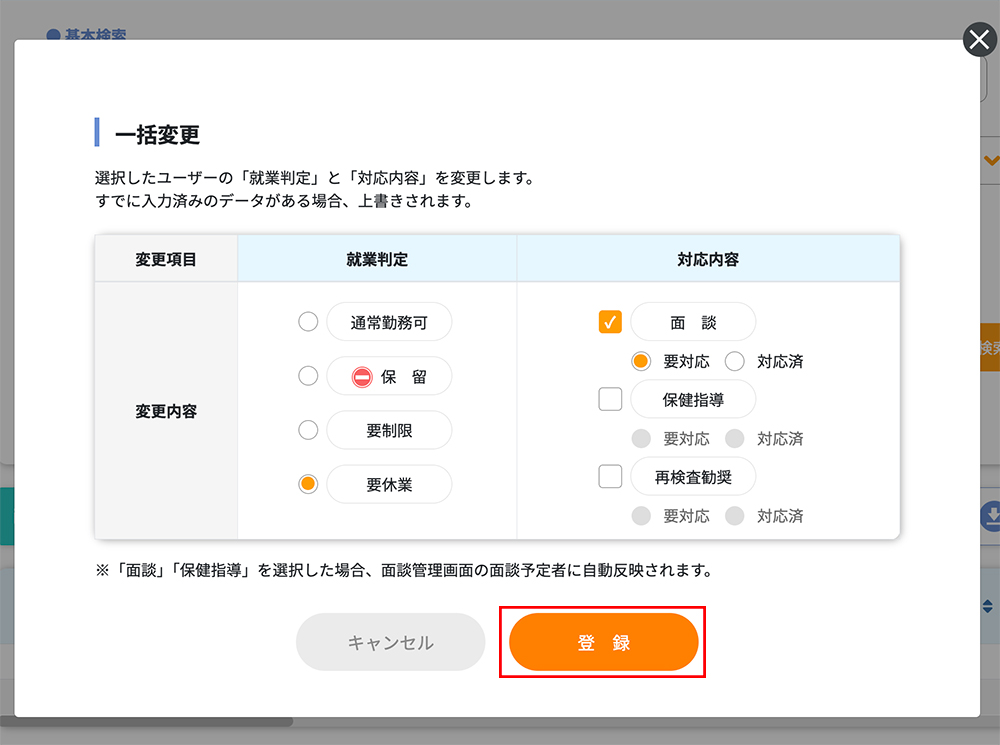Select 対応済 under 面談

click(x=735, y=361)
